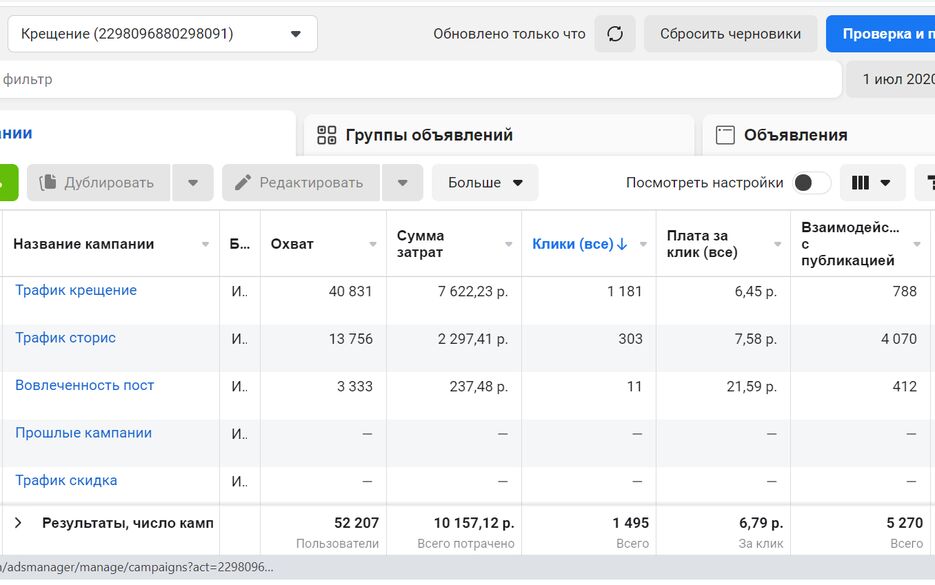Click the Редактировать button
Screen dimensions: 935x585
[x=301, y=182]
